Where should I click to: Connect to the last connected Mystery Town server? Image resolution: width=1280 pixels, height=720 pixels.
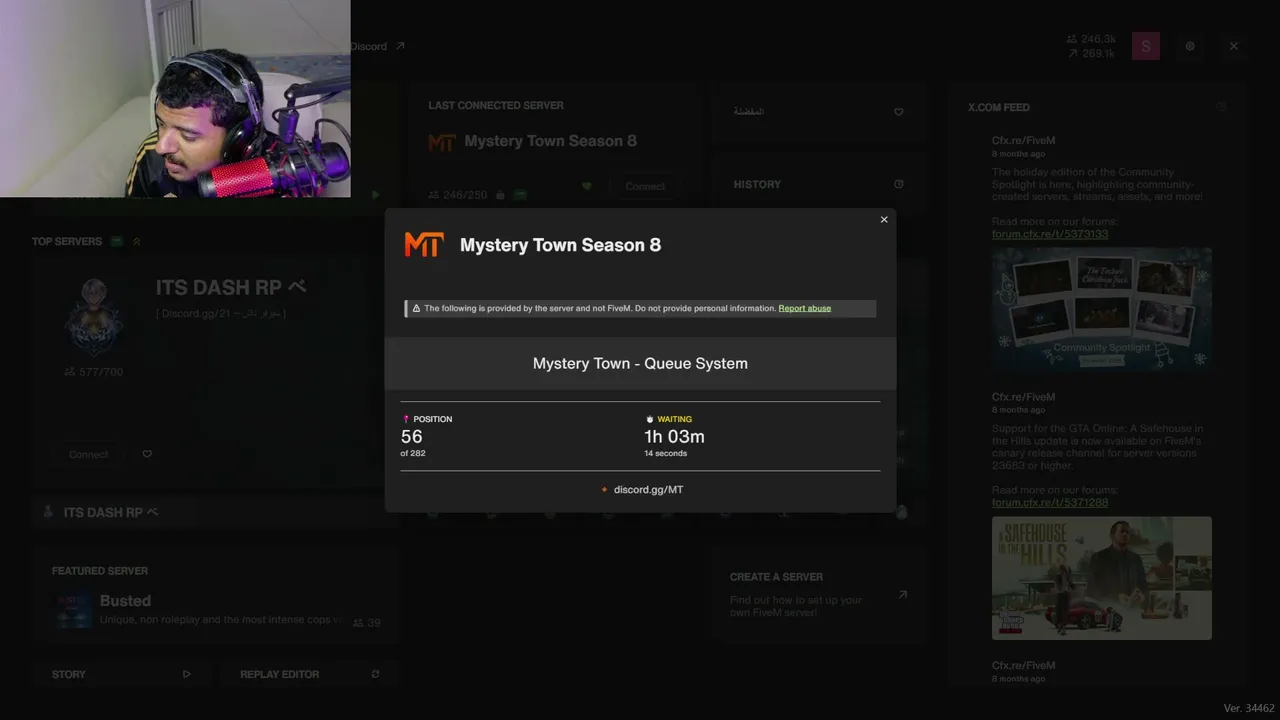(645, 186)
